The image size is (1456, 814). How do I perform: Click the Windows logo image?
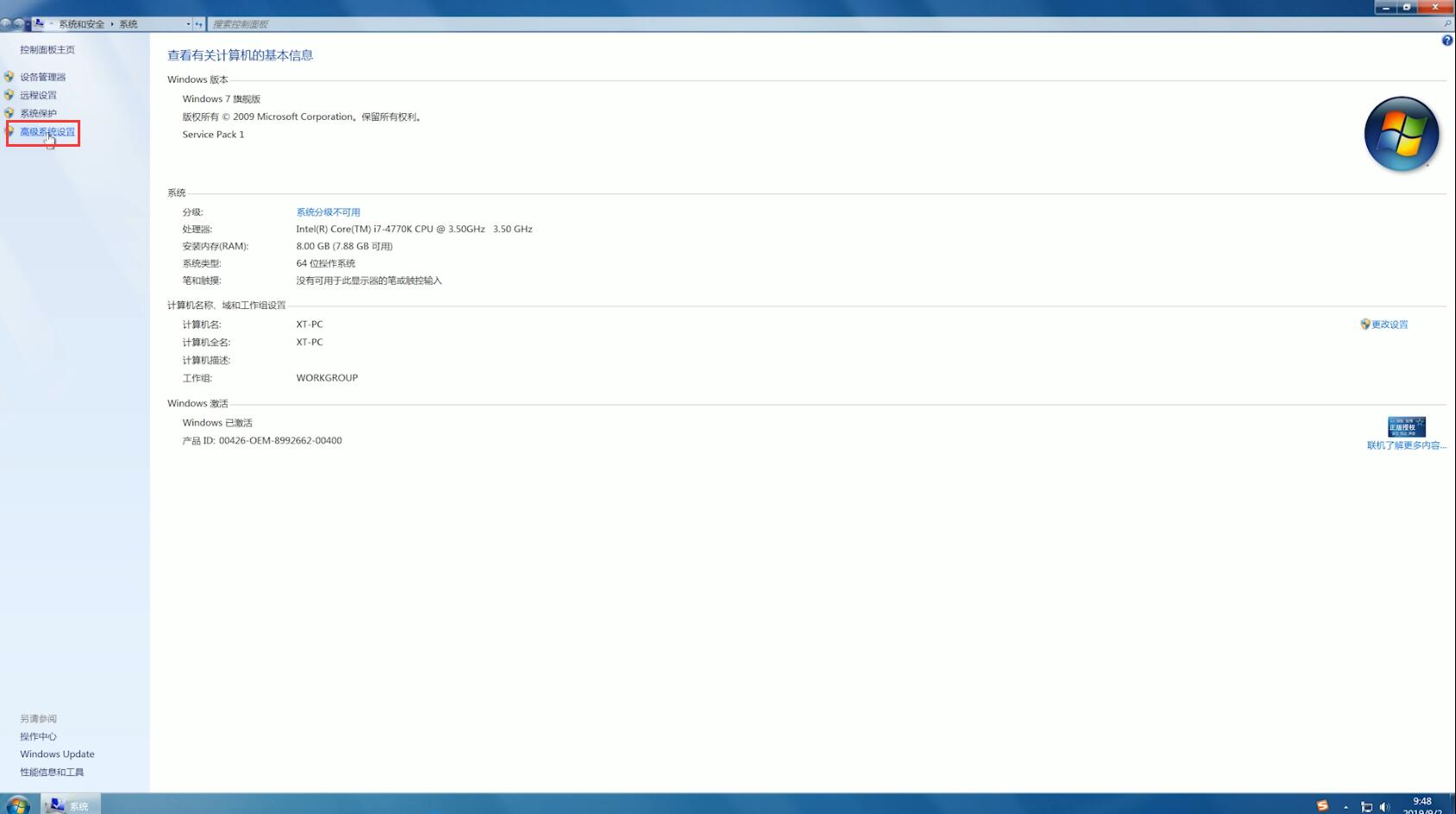(1402, 134)
